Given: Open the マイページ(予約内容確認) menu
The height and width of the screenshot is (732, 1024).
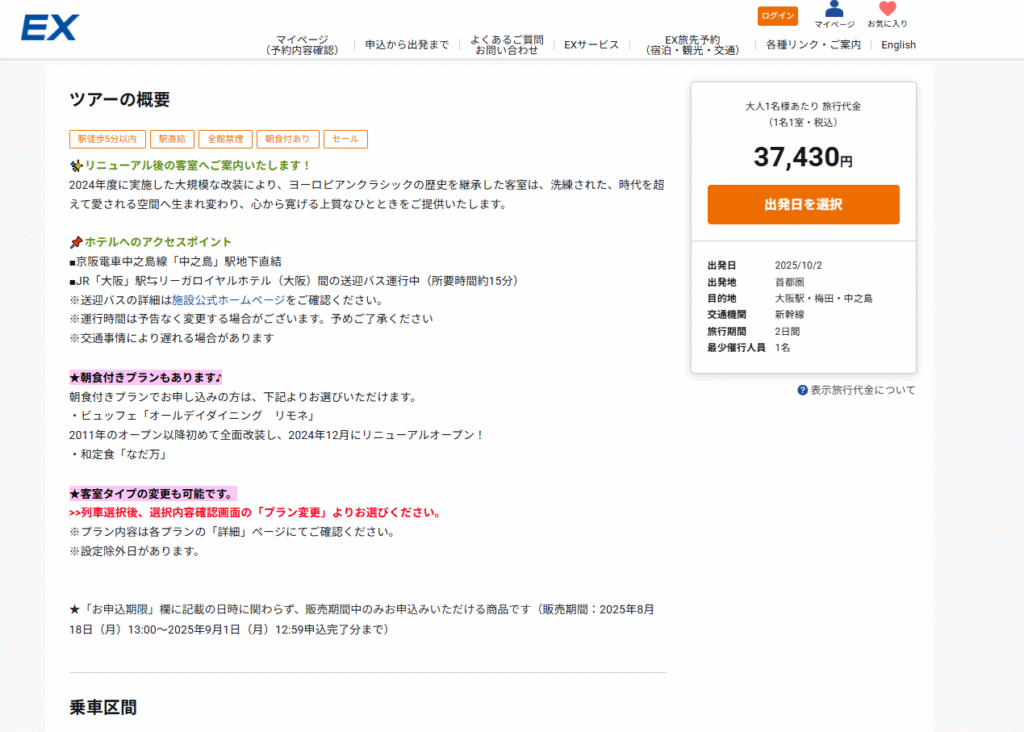Looking at the screenshot, I should (303, 45).
